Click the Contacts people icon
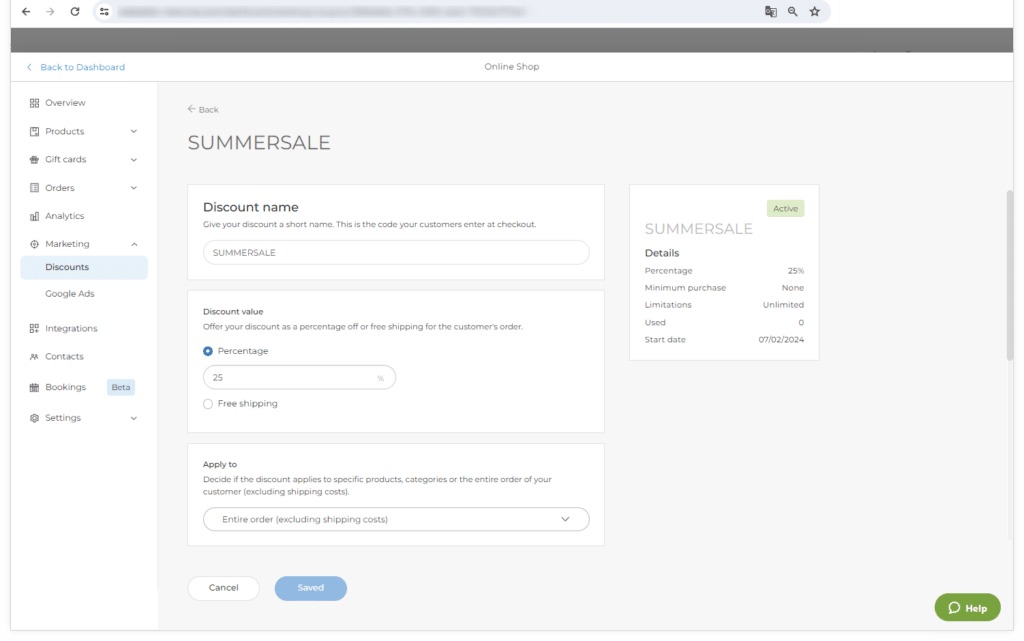This screenshot has height=641, width=1024. tap(34, 357)
